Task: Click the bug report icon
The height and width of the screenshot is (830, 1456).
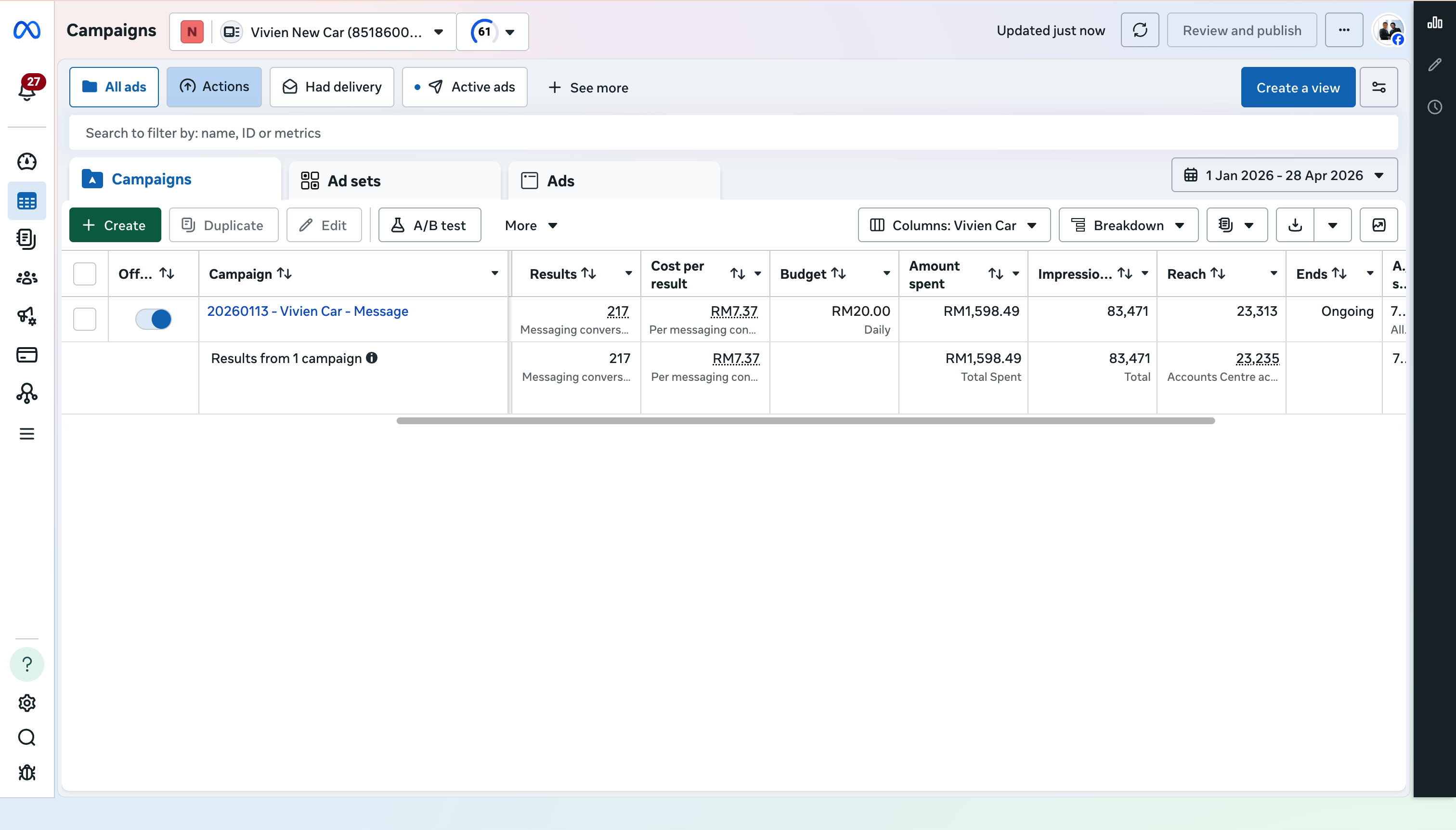Action: tap(27, 773)
